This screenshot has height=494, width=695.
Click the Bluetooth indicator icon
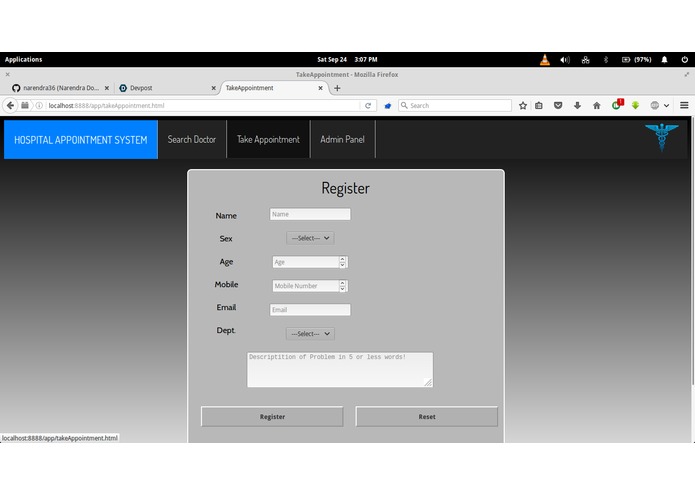click(606, 59)
